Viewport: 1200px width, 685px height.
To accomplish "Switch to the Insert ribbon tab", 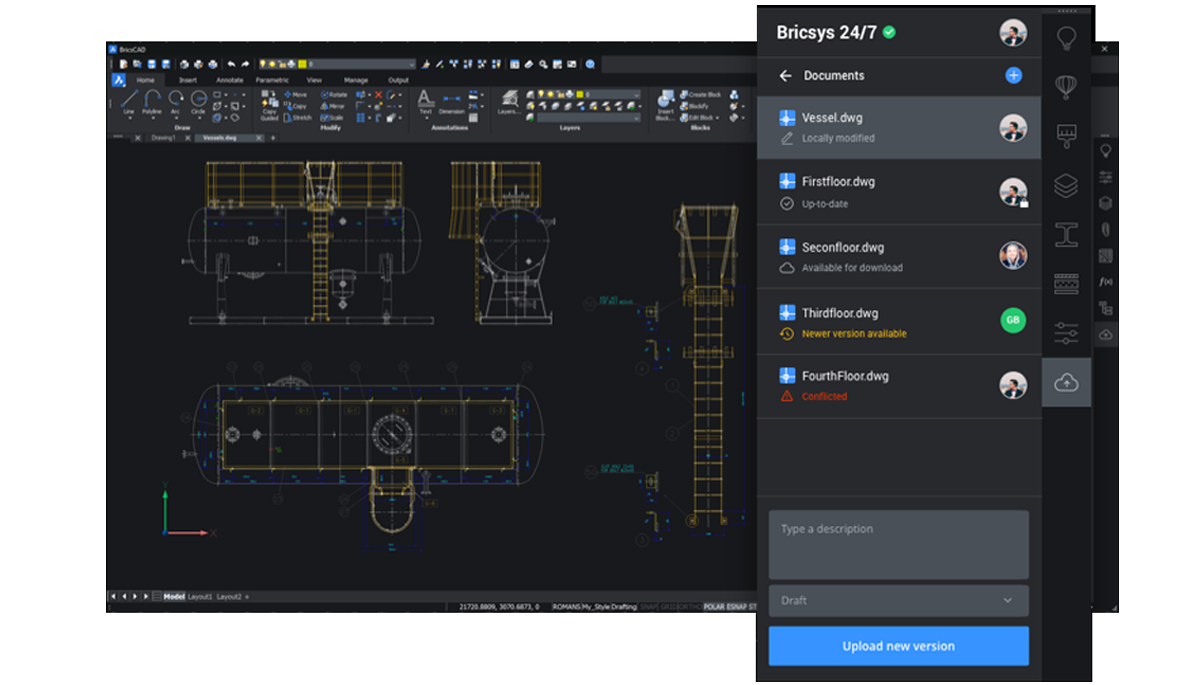I will coord(188,80).
